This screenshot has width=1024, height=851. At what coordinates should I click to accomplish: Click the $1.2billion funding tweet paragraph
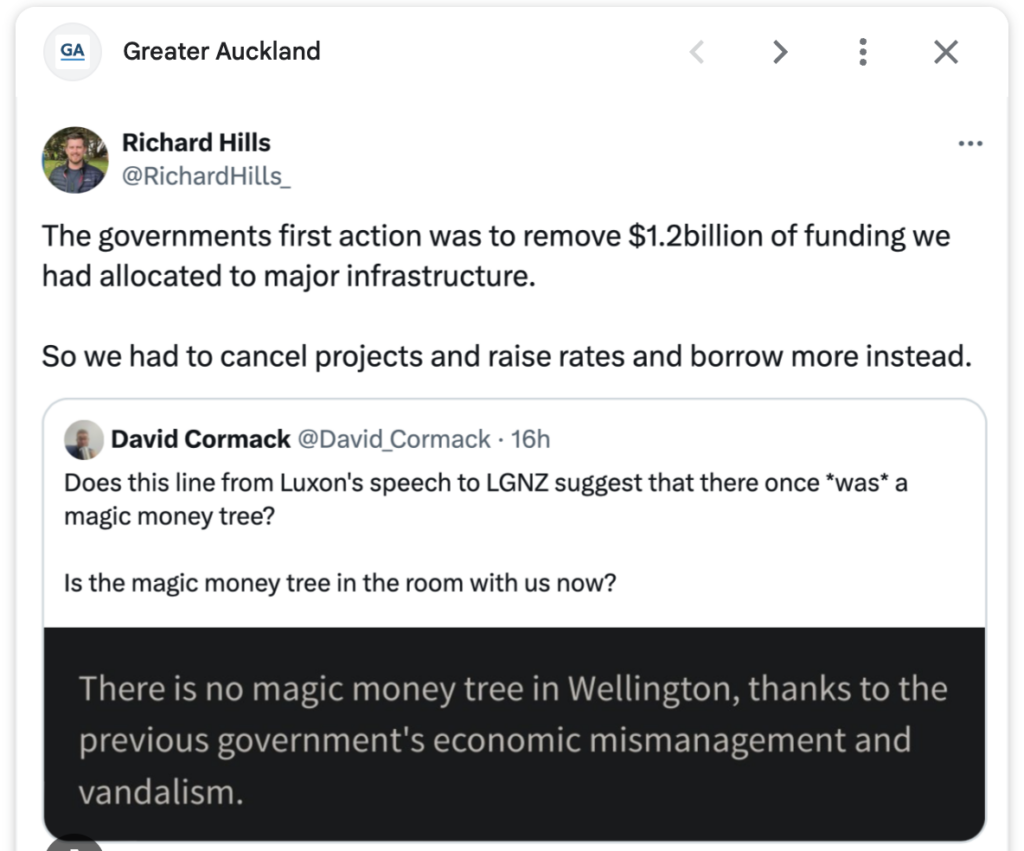(x=495, y=255)
